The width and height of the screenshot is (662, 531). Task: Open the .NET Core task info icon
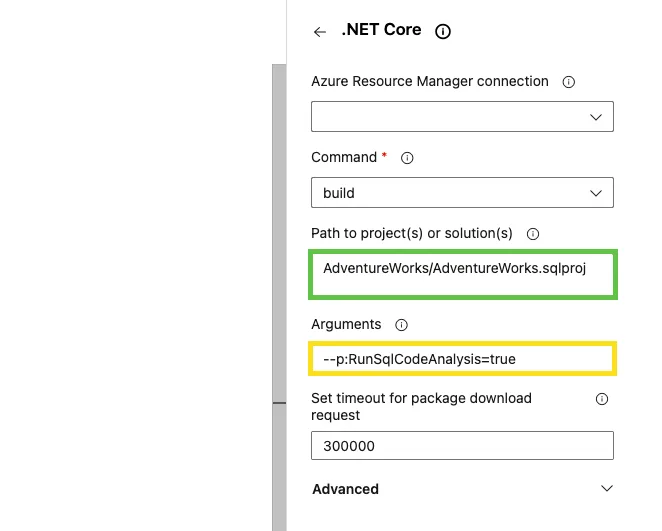point(442,31)
